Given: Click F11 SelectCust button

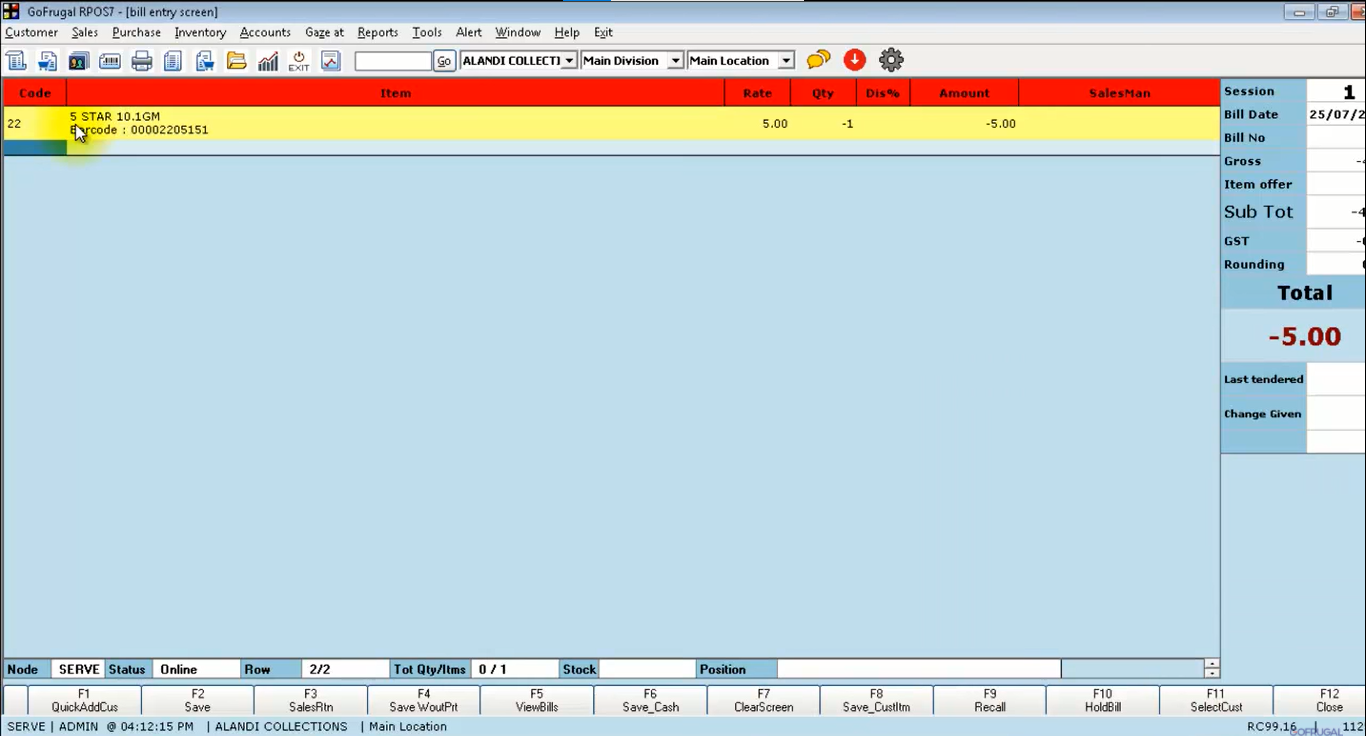Looking at the screenshot, I should pyautogui.click(x=1216, y=700).
